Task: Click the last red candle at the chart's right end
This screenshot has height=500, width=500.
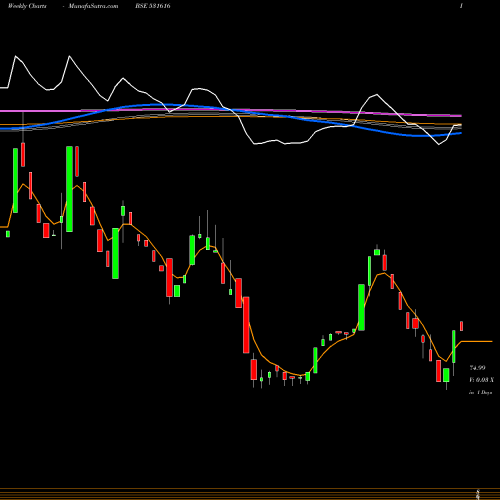Action: click(x=462, y=326)
